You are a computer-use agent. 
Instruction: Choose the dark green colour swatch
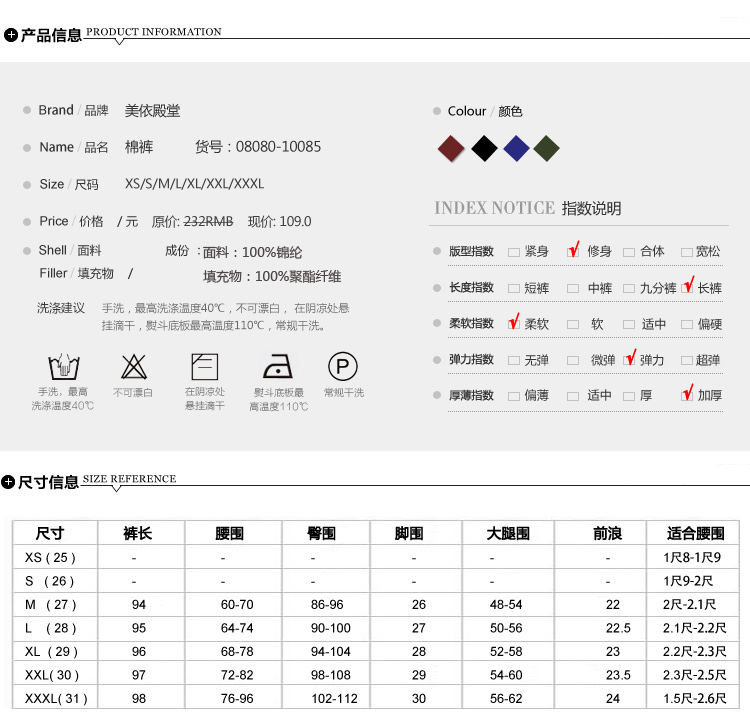546,149
